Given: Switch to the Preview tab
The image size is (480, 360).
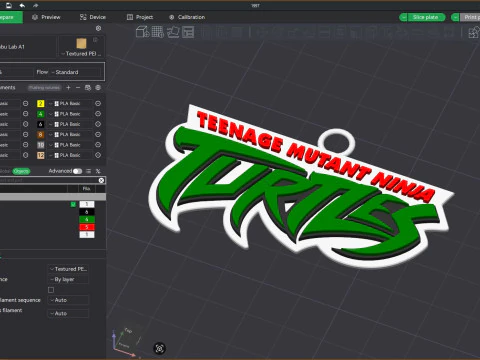Looking at the screenshot, I should (x=46, y=17).
